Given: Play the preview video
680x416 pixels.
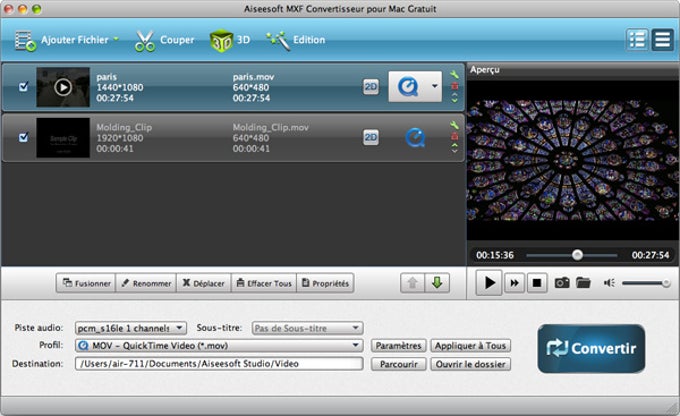Looking at the screenshot, I should [x=489, y=283].
